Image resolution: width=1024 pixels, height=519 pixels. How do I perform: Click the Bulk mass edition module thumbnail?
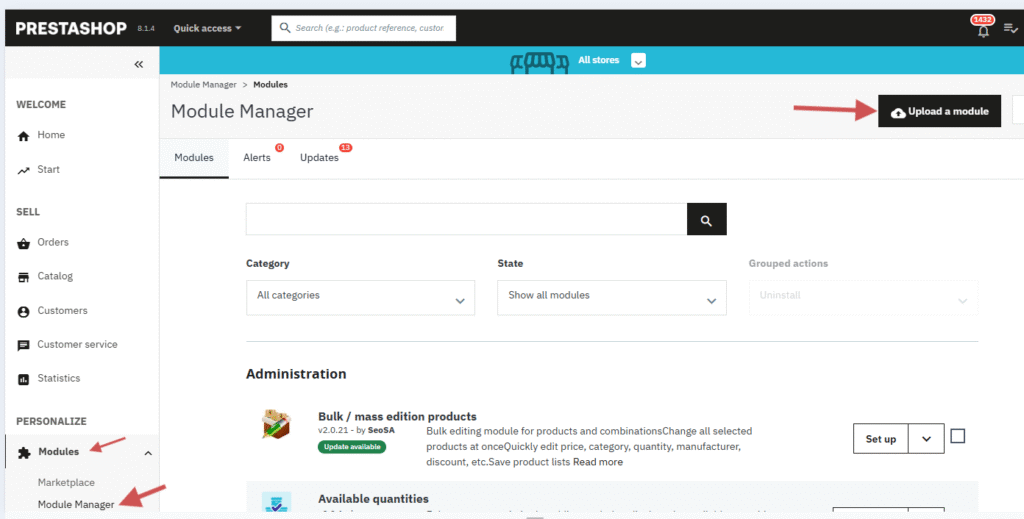276,425
